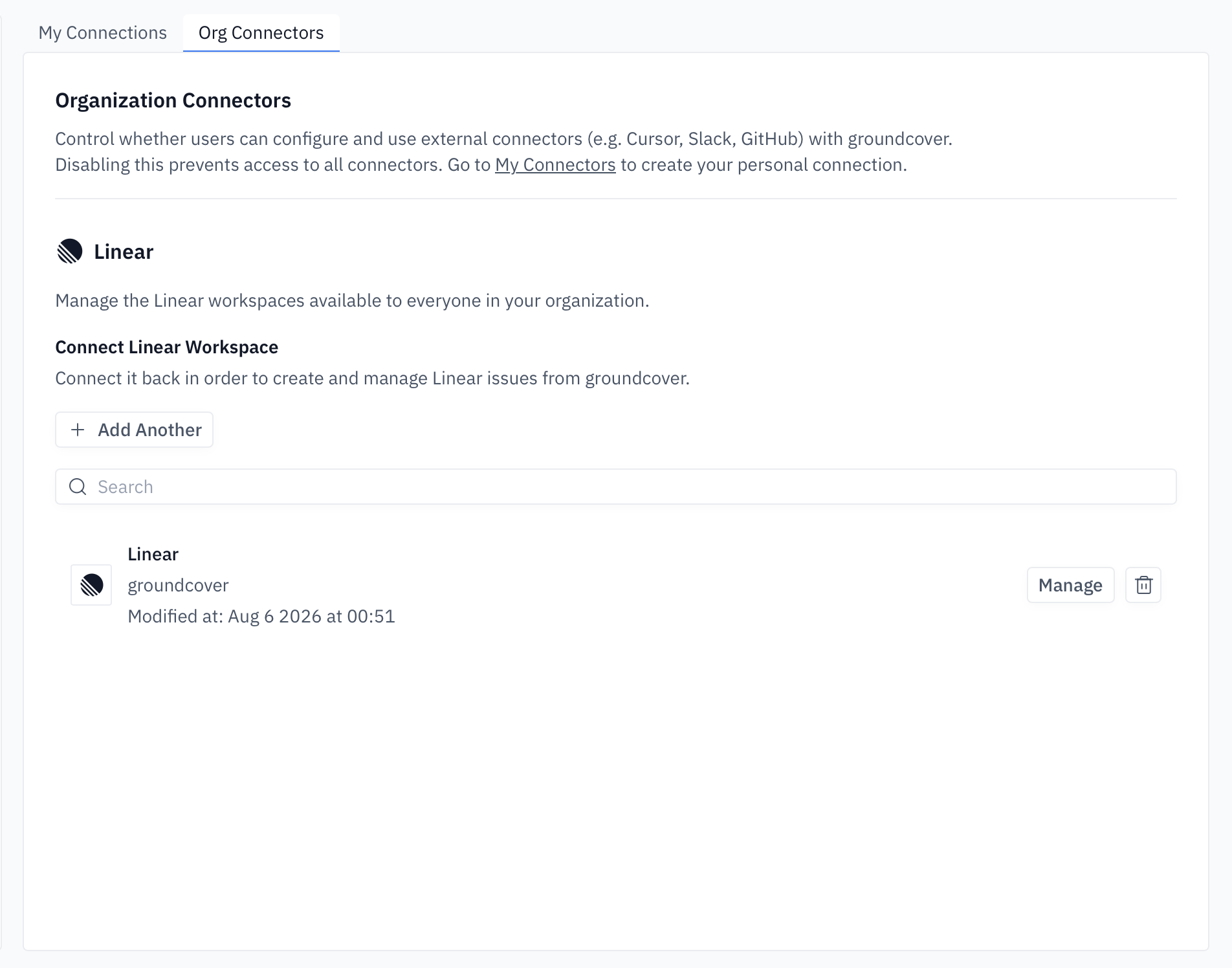Select the Org Connectors tab

[x=261, y=33]
